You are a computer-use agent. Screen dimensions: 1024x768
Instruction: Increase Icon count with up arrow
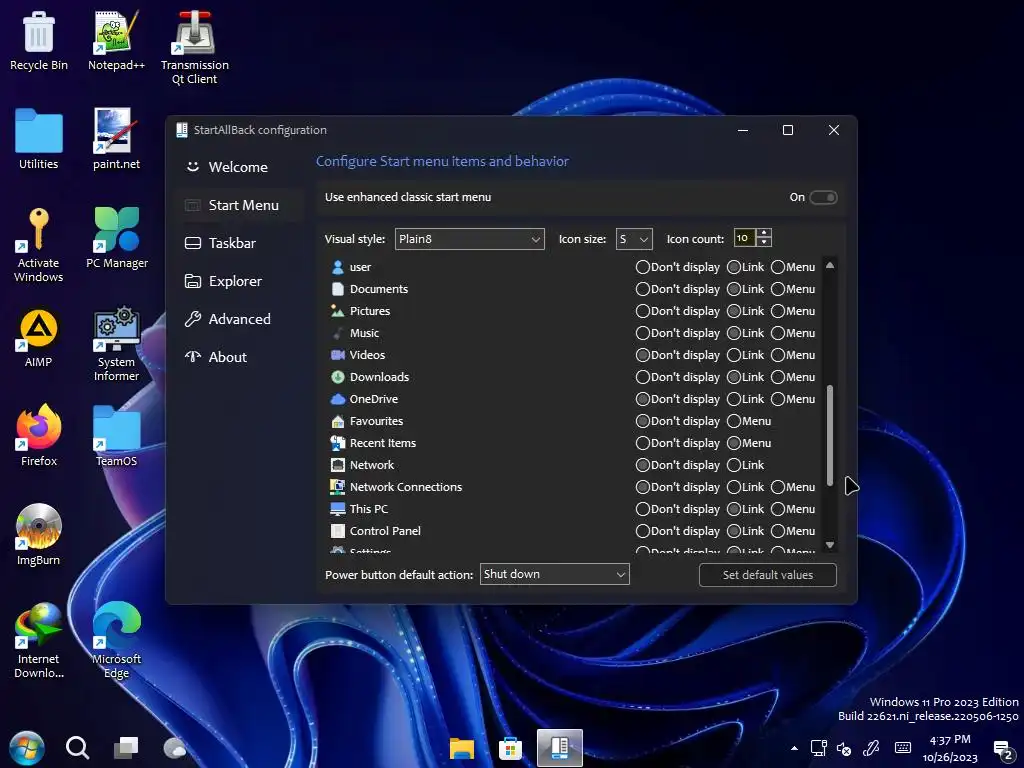click(764, 234)
